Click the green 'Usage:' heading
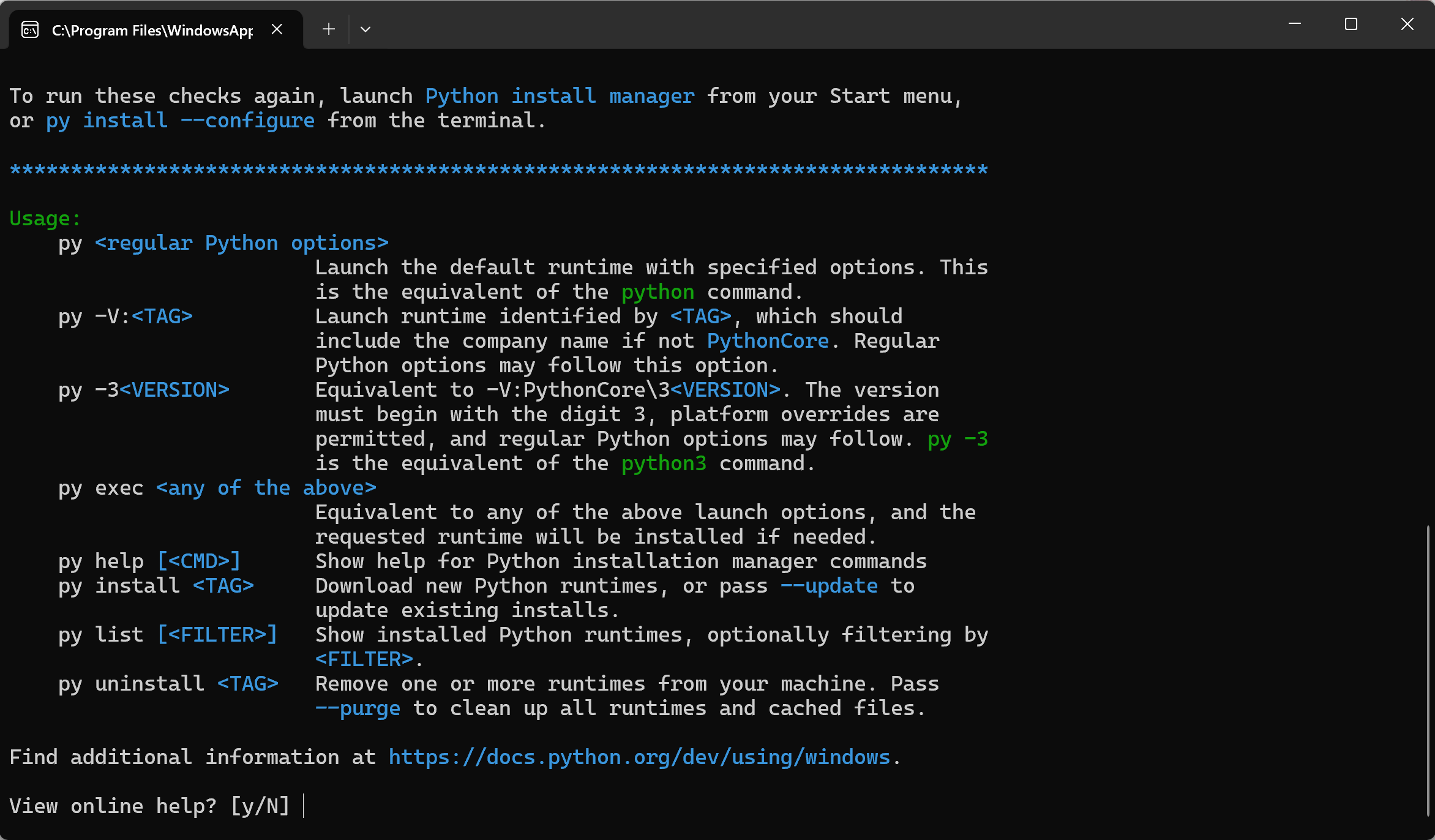The width and height of the screenshot is (1435, 840). [x=45, y=219]
